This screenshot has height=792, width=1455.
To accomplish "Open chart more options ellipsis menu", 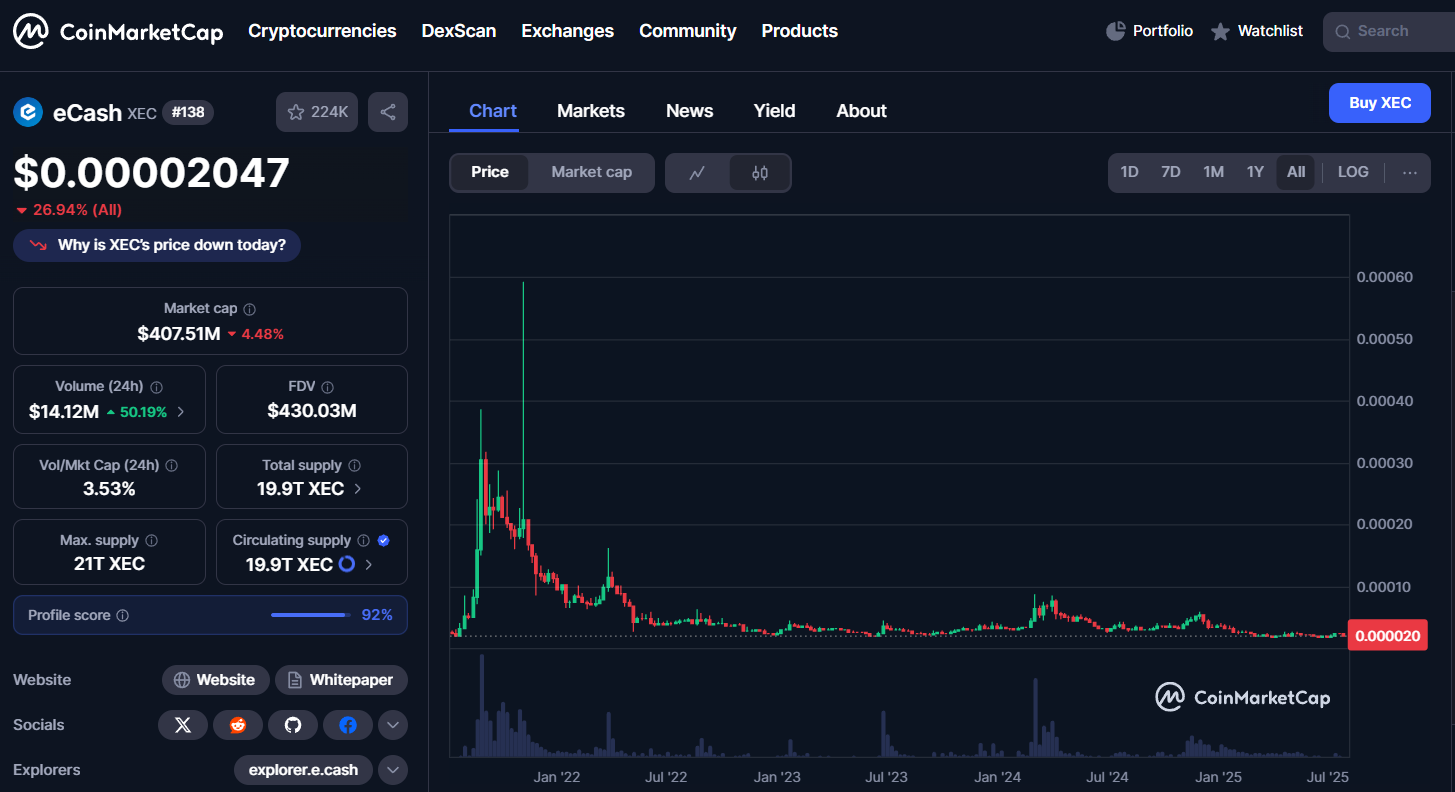I will pyautogui.click(x=1410, y=172).
